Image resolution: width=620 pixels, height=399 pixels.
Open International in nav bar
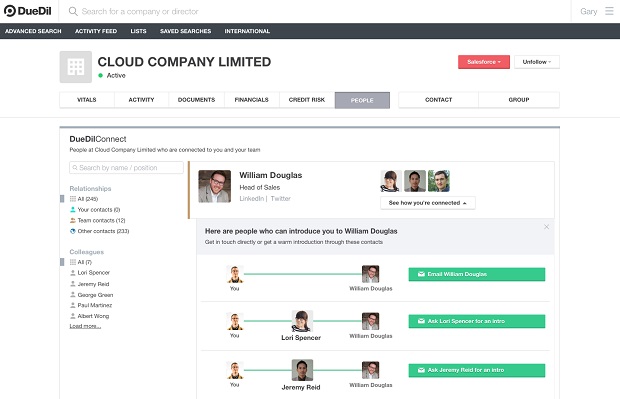(x=247, y=31)
